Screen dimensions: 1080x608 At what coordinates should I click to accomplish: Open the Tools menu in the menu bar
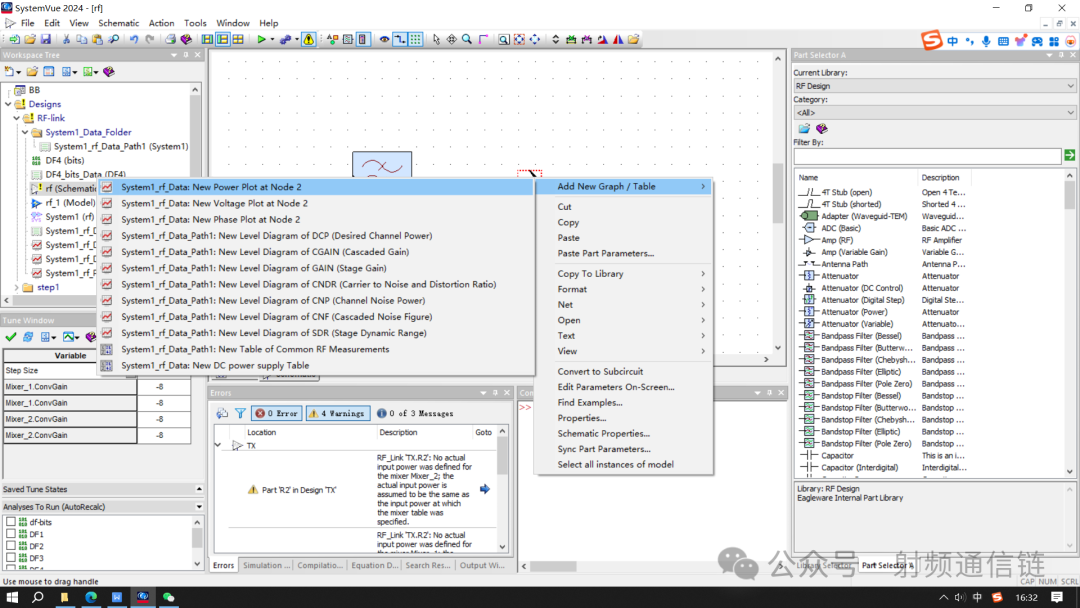(x=195, y=23)
